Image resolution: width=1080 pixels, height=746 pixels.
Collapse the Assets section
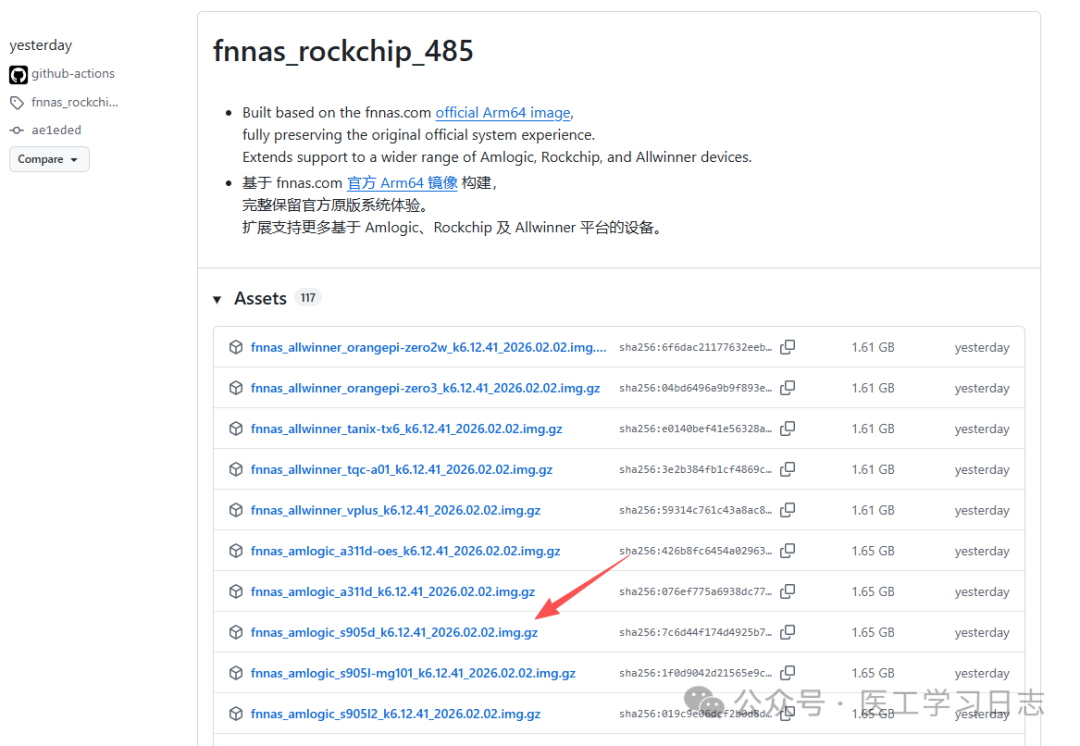217,299
